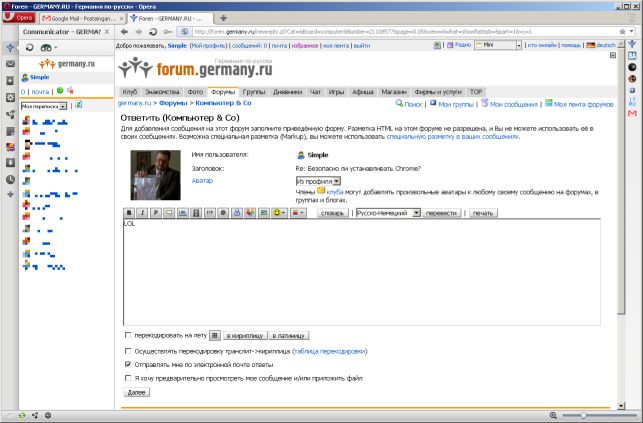
Task: Click green online status icon in Communicator
Action: click(60, 91)
